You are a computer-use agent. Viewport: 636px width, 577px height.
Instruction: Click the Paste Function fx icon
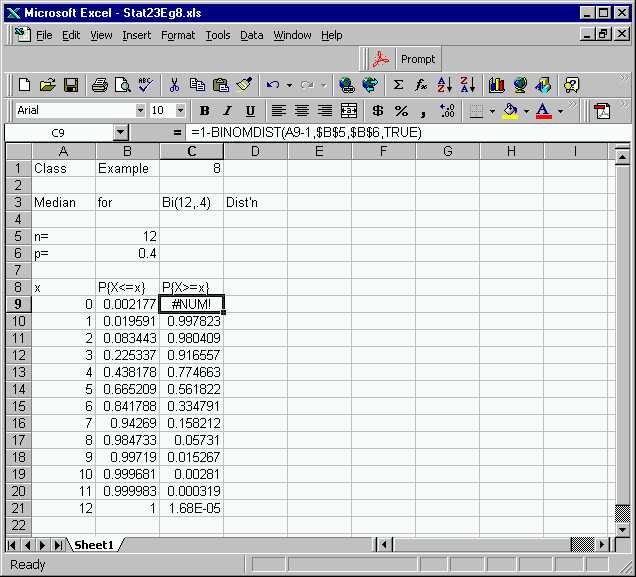pos(421,85)
